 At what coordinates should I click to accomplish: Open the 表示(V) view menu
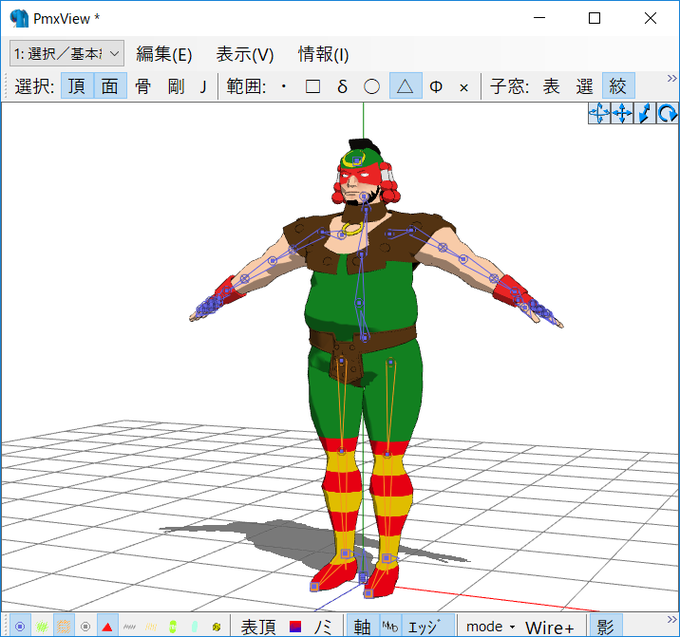245,55
